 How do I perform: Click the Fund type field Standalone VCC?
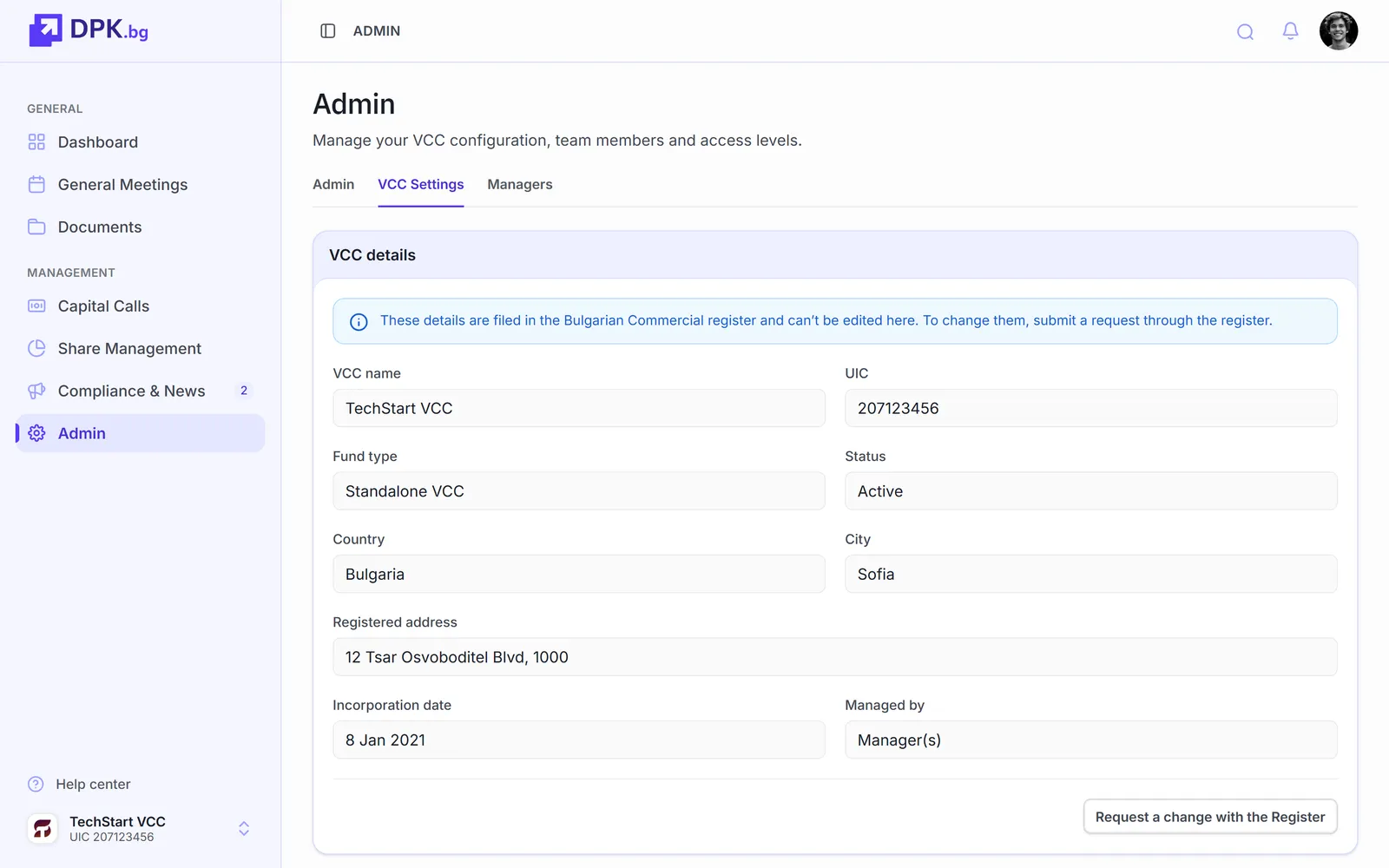tap(579, 491)
